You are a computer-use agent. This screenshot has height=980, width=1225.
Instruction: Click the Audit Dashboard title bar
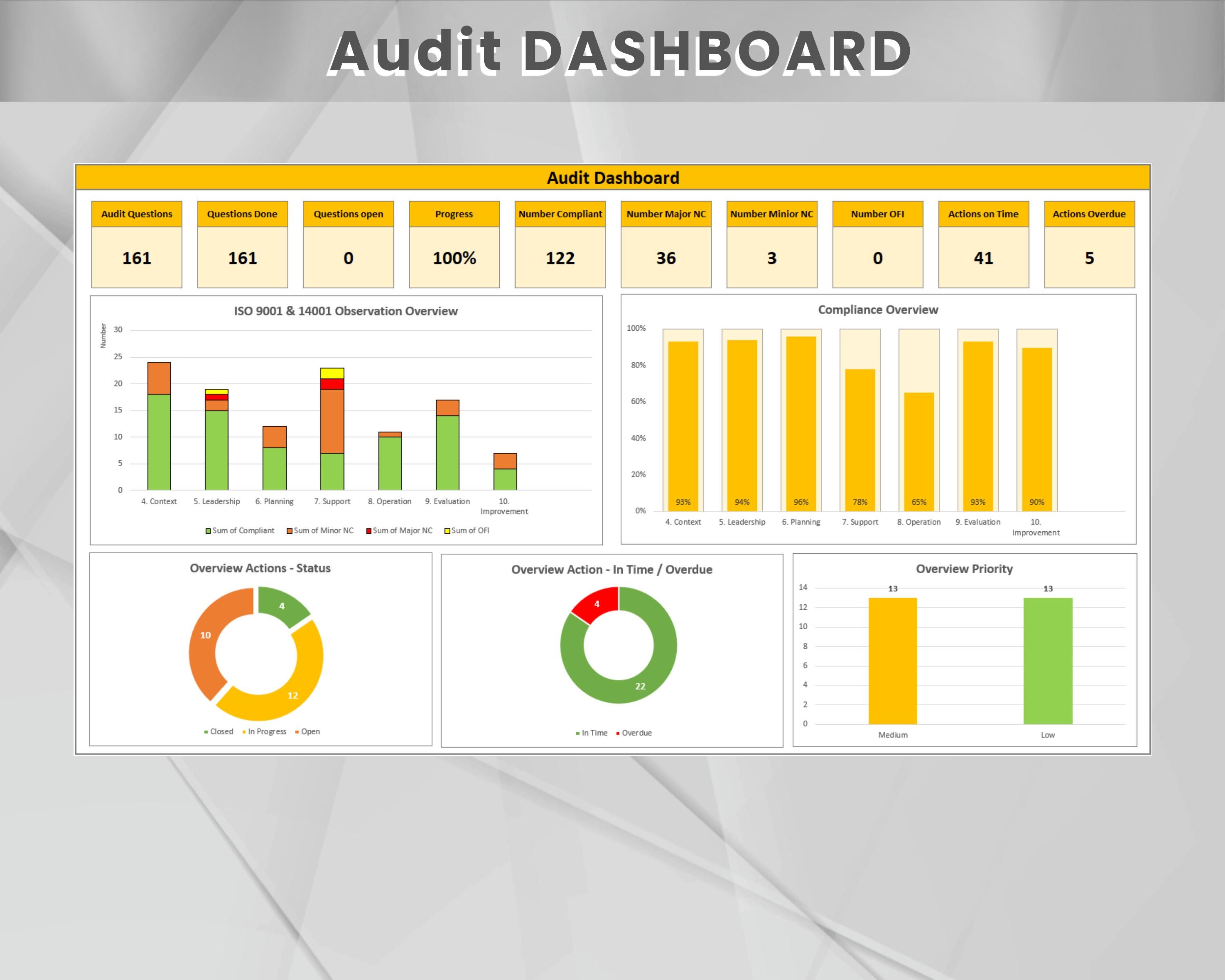pyautogui.click(x=612, y=178)
